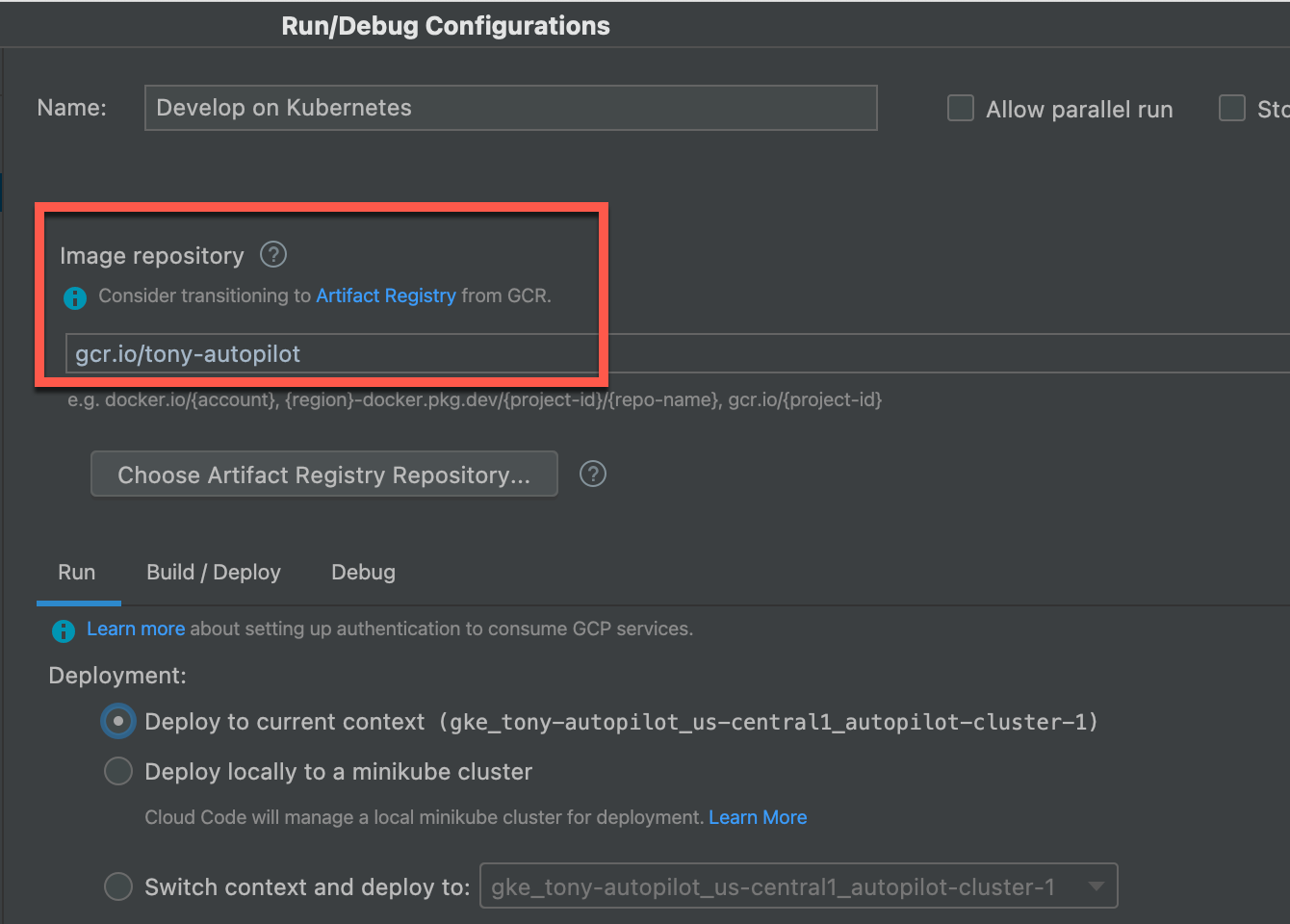Open the gke_tony-autopilot cluster context dropdown
The height and width of the screenshot is (924, 1290).
[x=799, y=886]
